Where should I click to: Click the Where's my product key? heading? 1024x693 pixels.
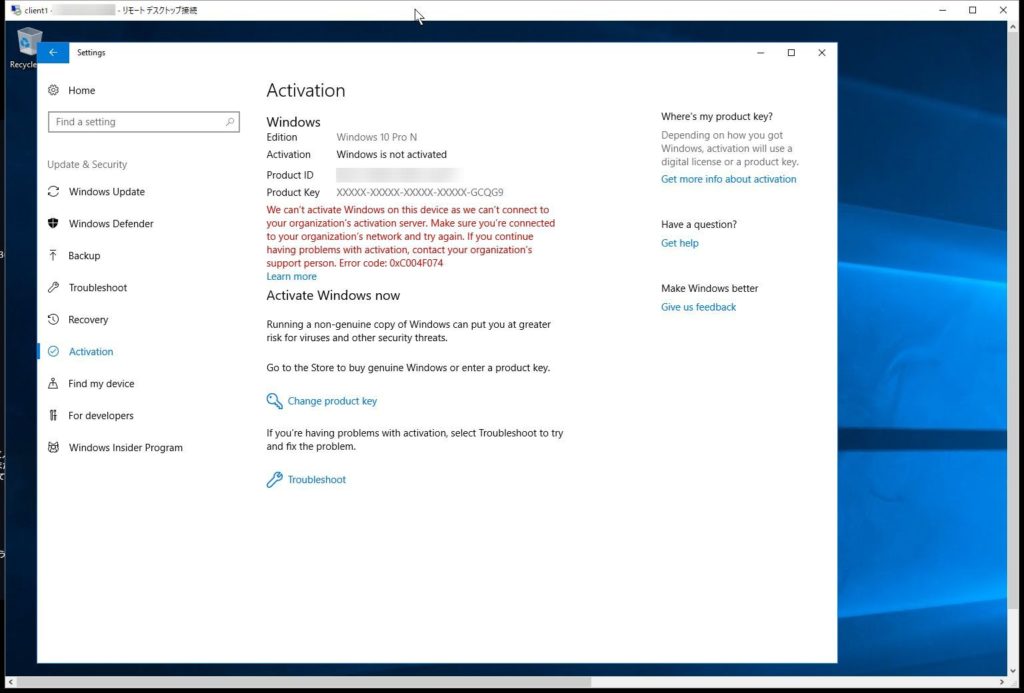(x=716, y=117)
